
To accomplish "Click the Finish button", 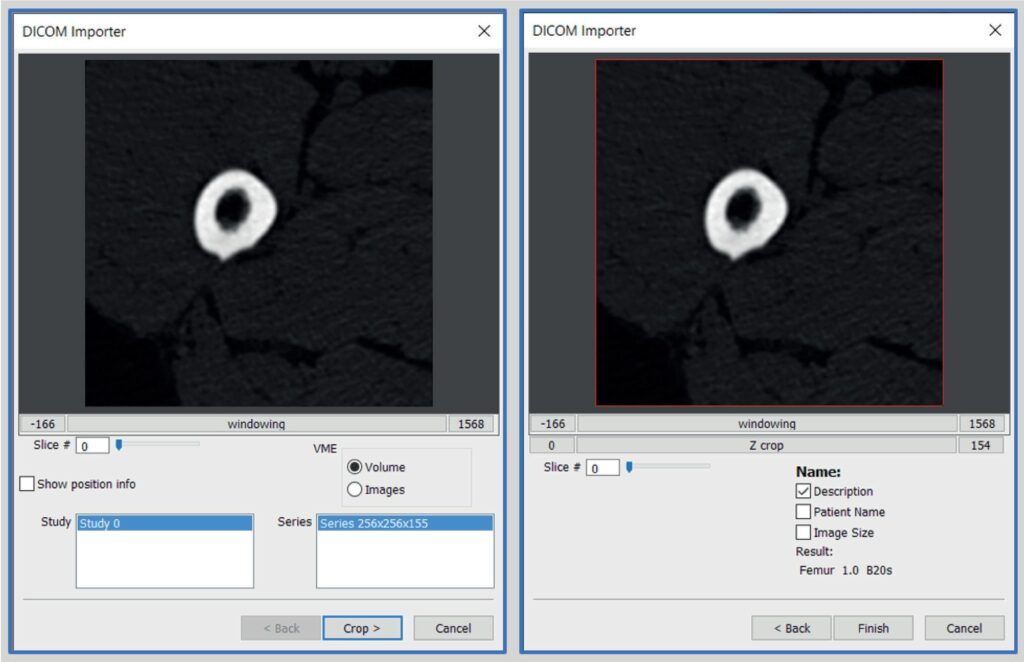I will pos(873,628).
